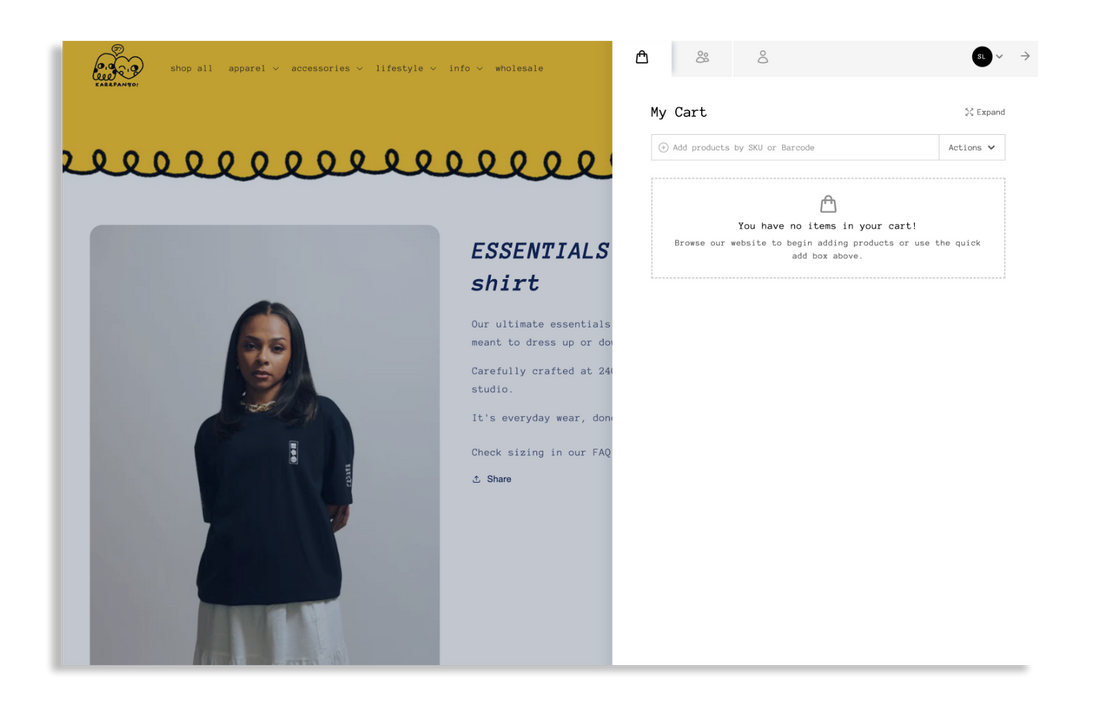Click the Share link under the description
Screen dimensions: 1100x723
492,479
